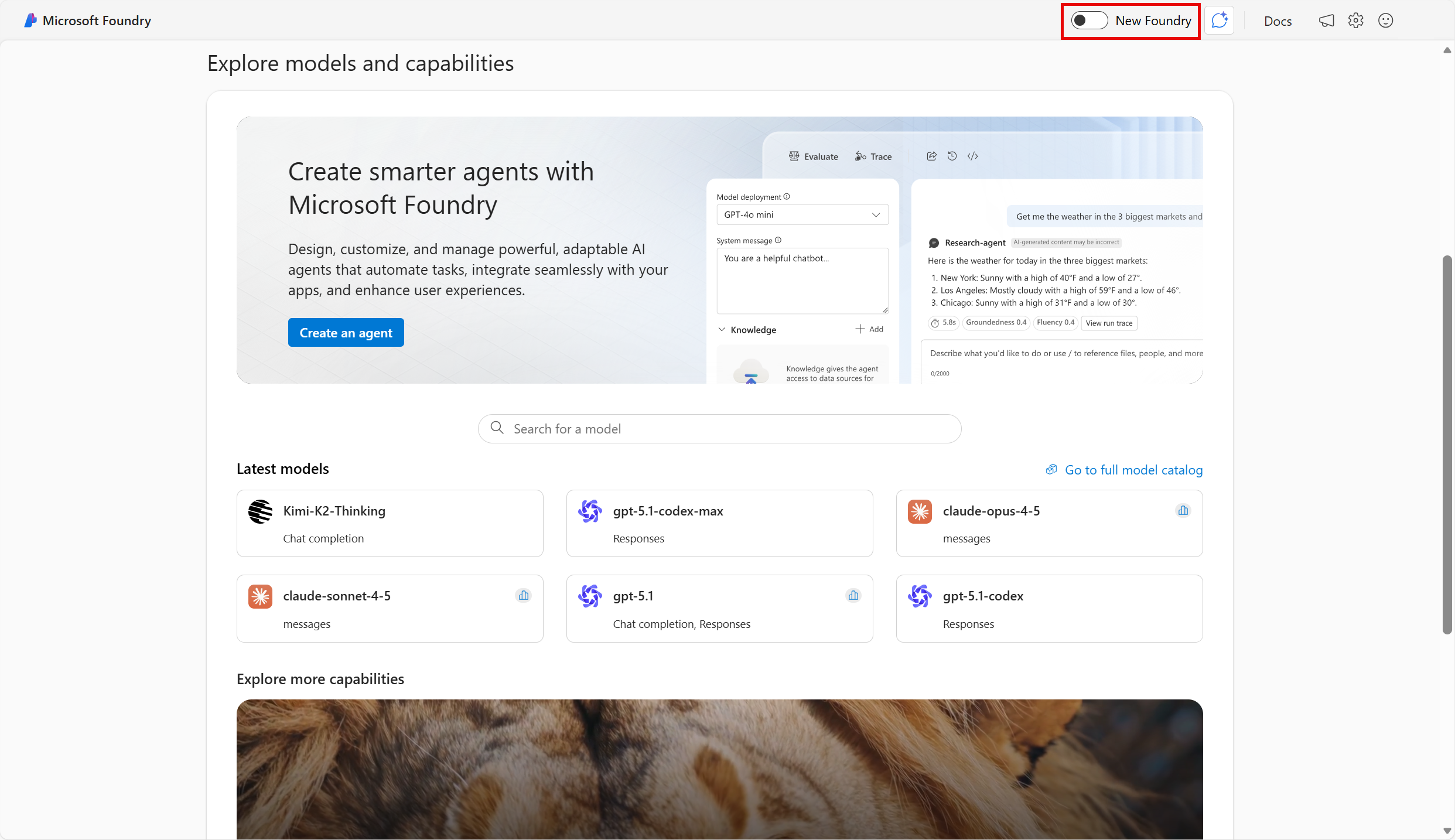
Task: Click the Search for a model field
Action: [x=719, y=428]
